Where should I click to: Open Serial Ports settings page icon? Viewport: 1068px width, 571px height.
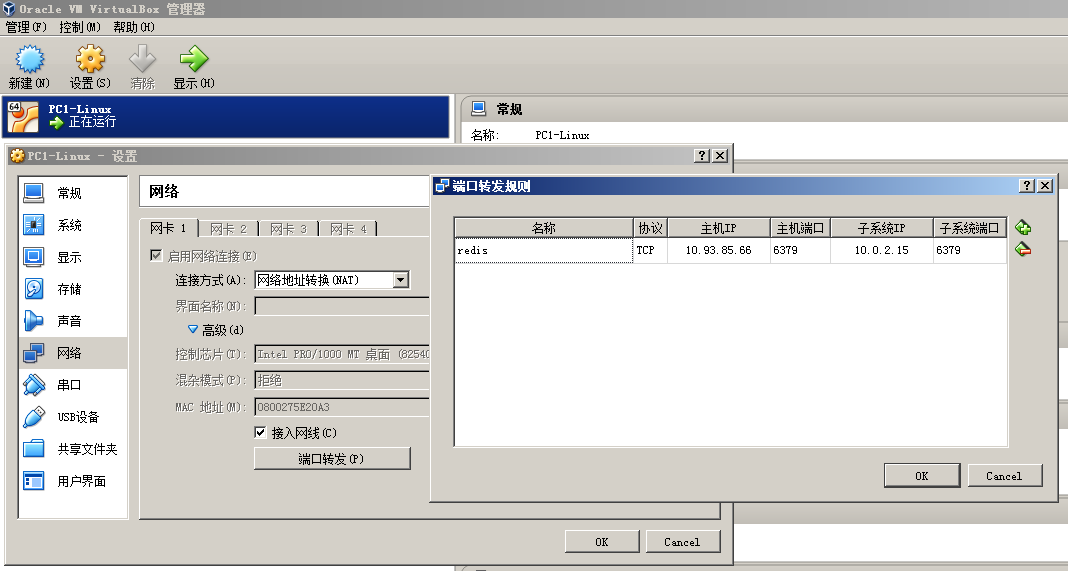point(33,385)
